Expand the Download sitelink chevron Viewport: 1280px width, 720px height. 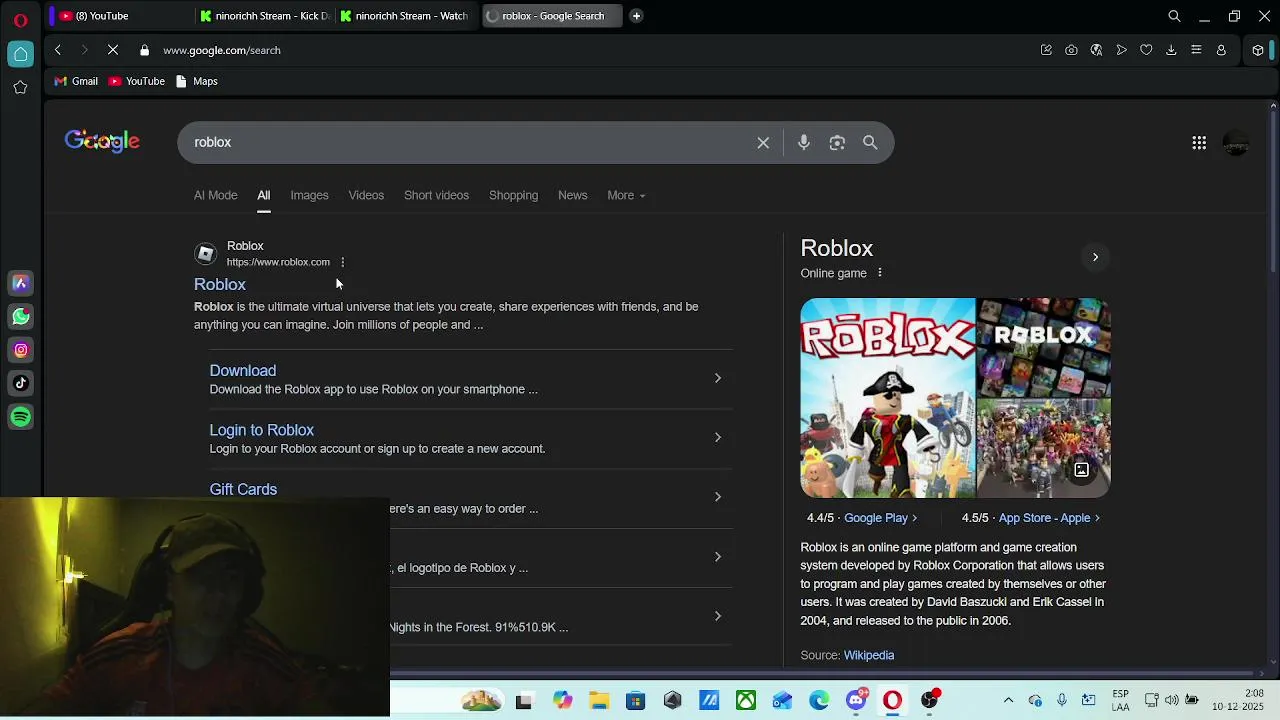(717, 378)
